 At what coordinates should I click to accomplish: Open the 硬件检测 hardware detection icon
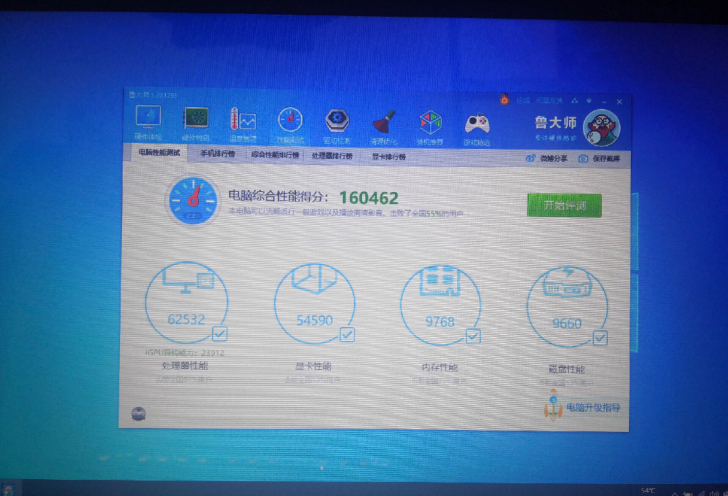click(195, 124)
